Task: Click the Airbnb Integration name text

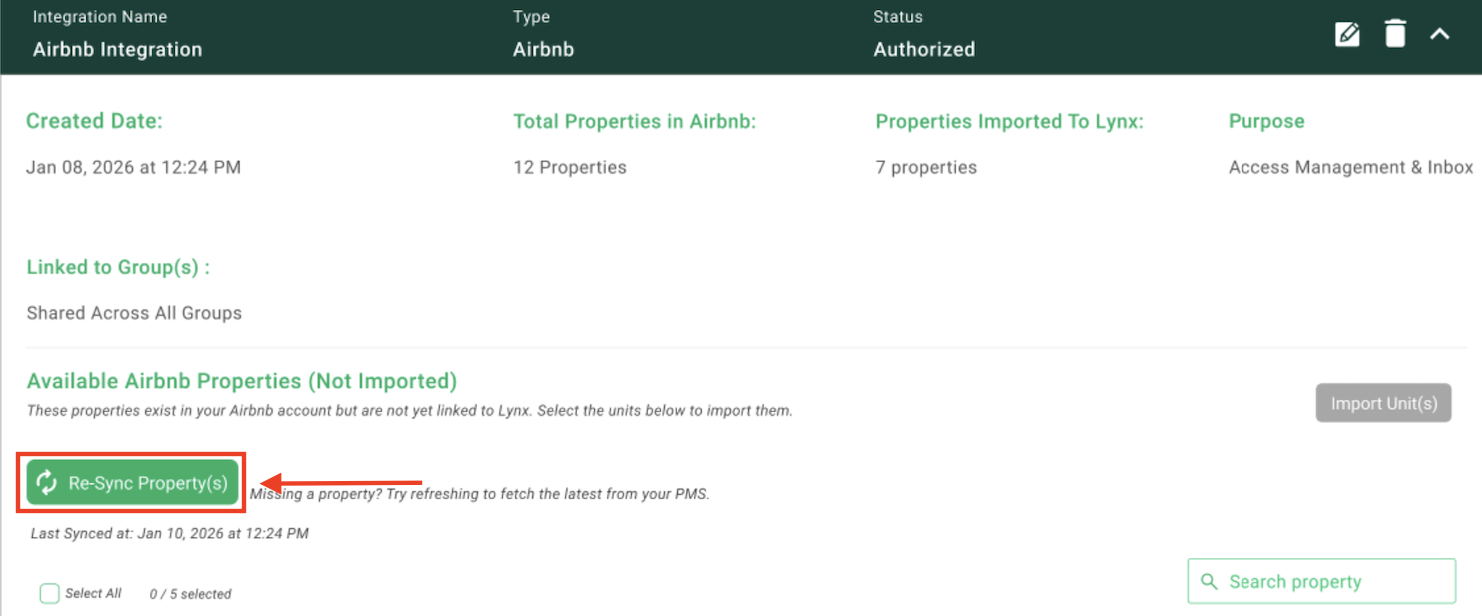Action: pos(117,49)
